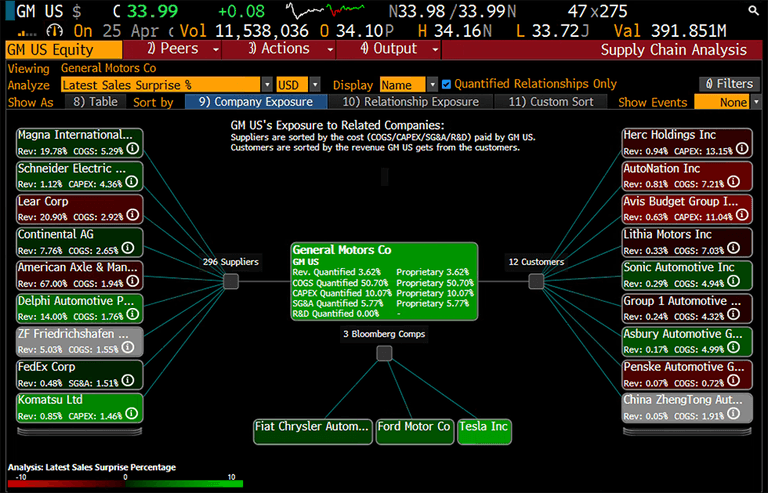Click the 296 Suppliers hub node

pos(231,282)
